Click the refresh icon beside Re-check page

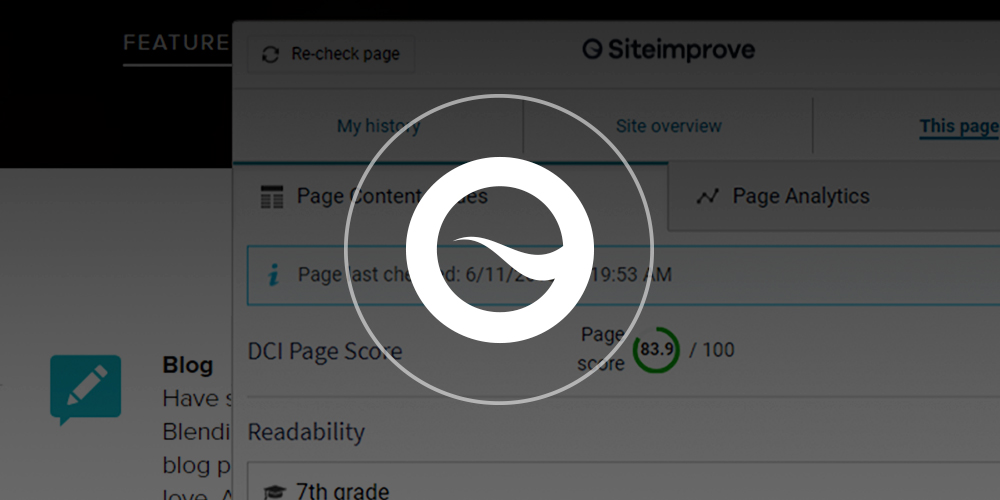270,55
